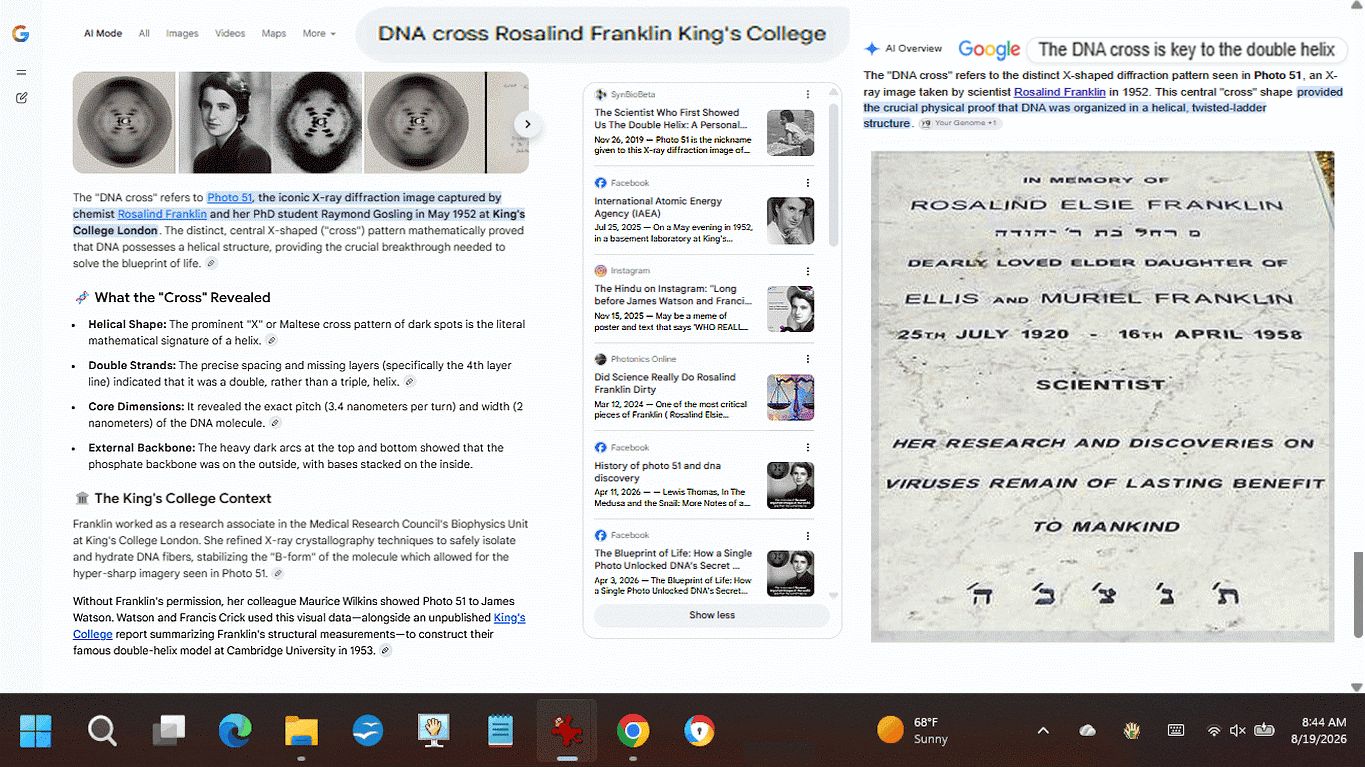Open Windows Search from the taskbar
The height and width of the screenshot is (767, 1365).
pyautogui.click(x=102, y=731)
